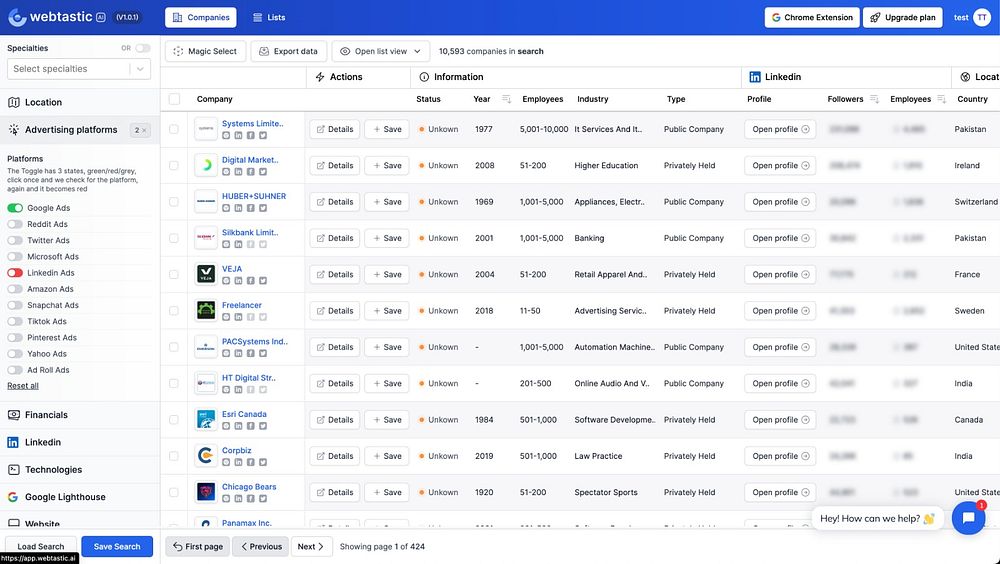Switch to the Lists tab
Image resolution: width=1000 pixels, height=564 pixels.
(268, 17)
